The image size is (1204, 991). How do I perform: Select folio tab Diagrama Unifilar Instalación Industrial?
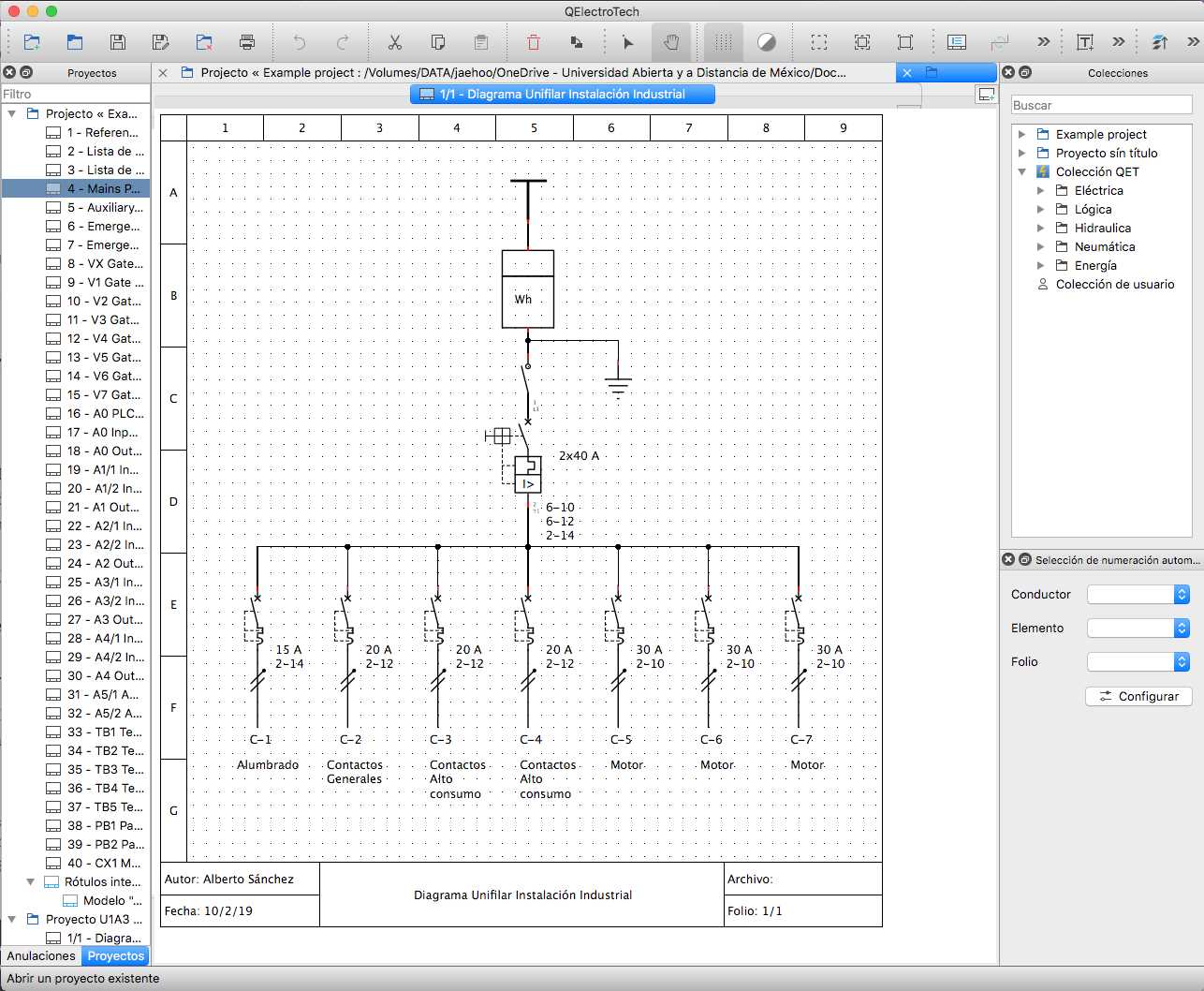[563, 94]
